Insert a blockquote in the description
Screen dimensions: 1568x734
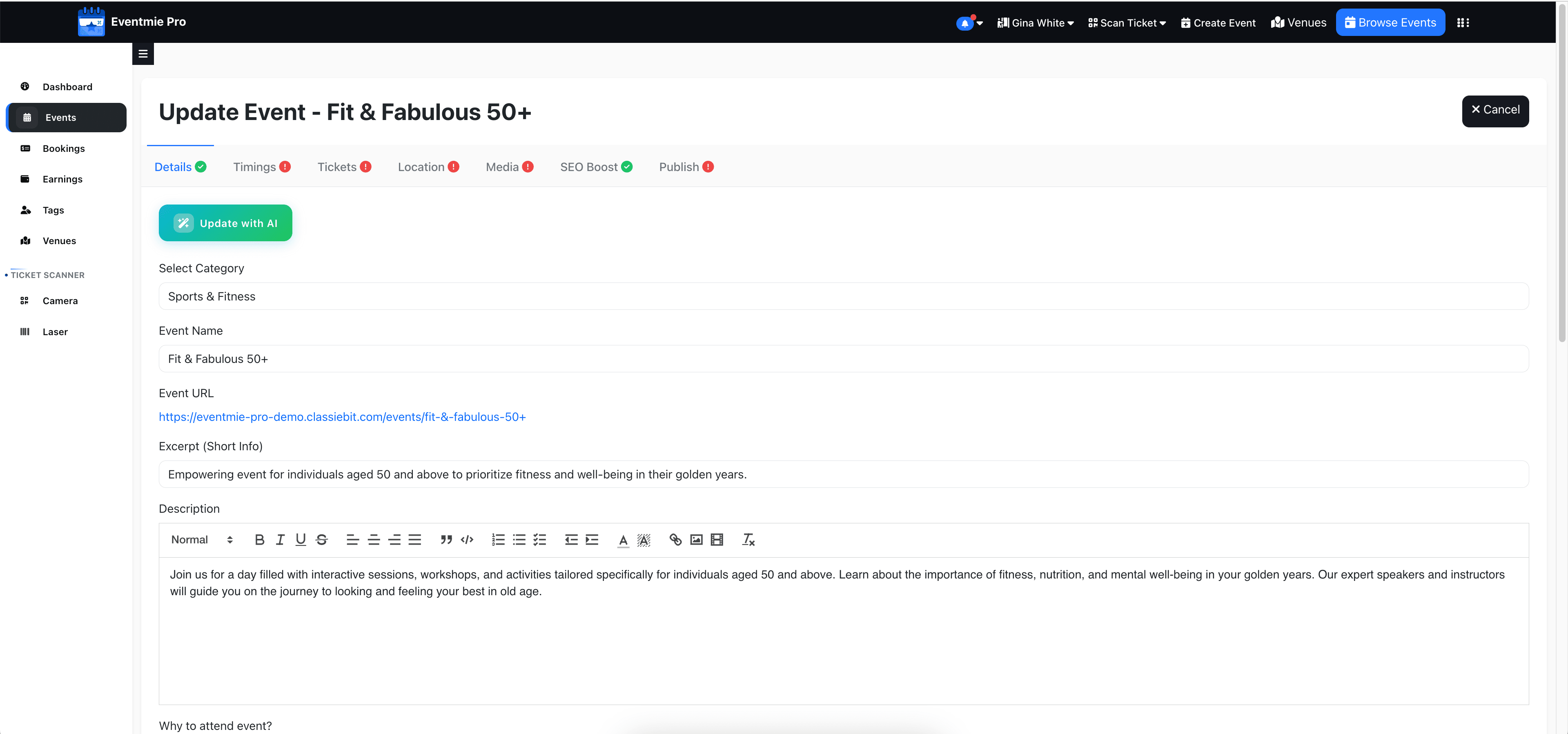click(446, 540)
